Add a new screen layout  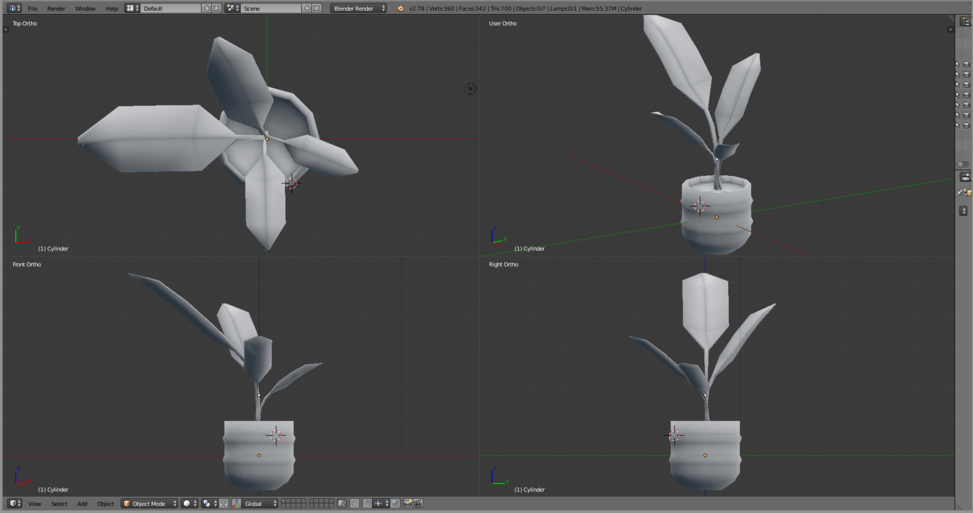207,8
